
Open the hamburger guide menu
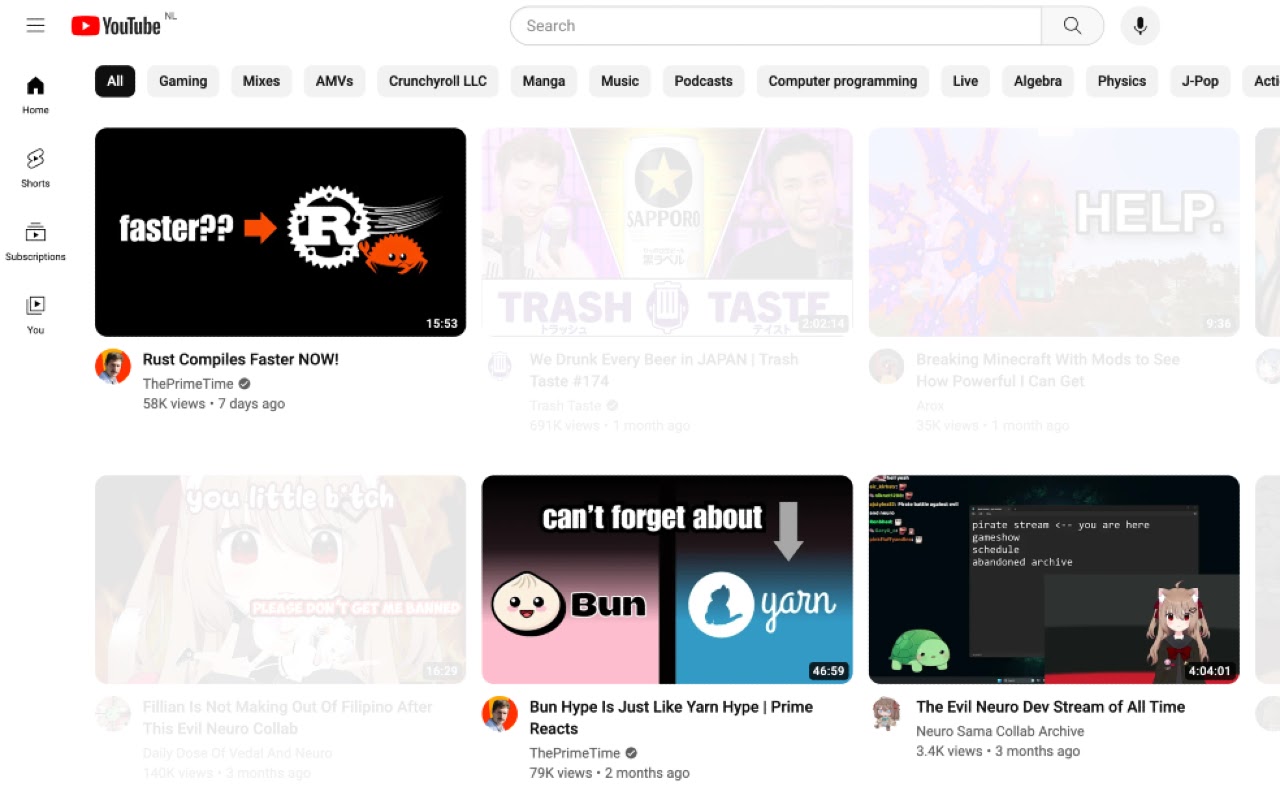(x=36, y=26)
